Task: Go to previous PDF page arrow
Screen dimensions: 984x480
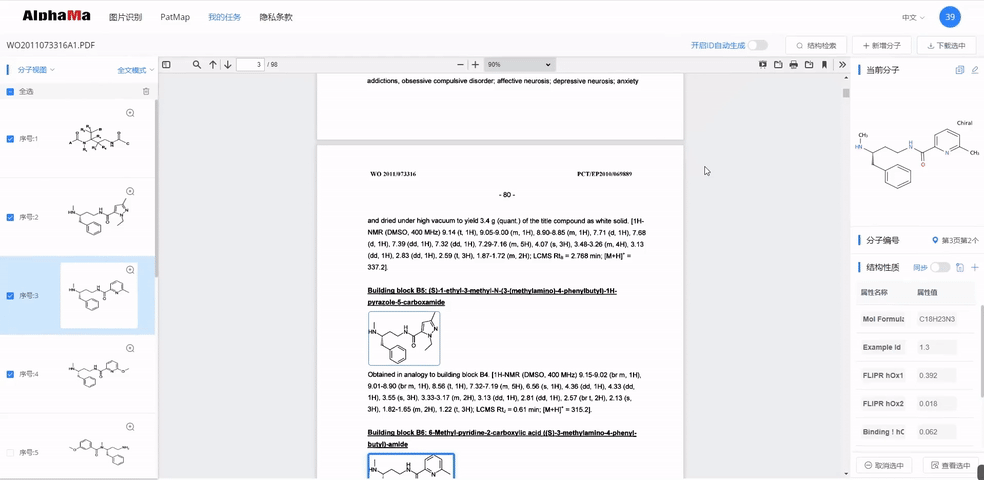Action: coord(213,65)
